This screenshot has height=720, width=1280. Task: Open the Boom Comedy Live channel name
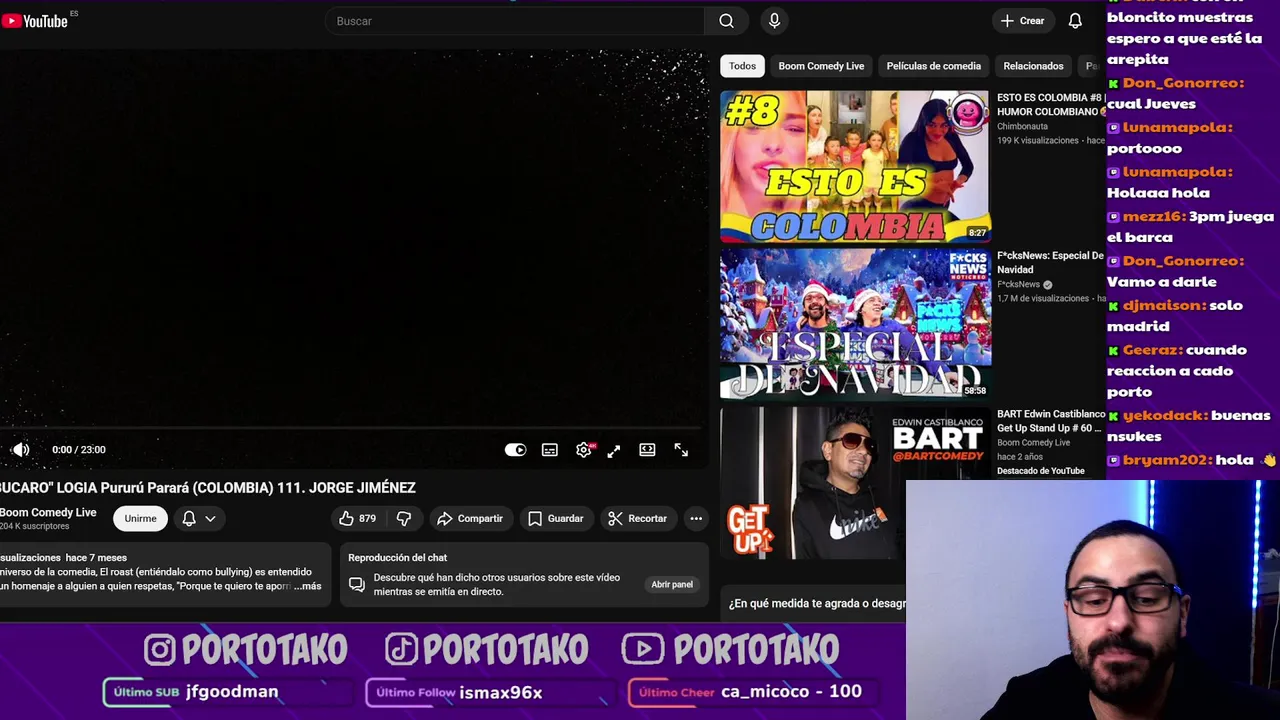pyautogui.click(x=48, y=512)
